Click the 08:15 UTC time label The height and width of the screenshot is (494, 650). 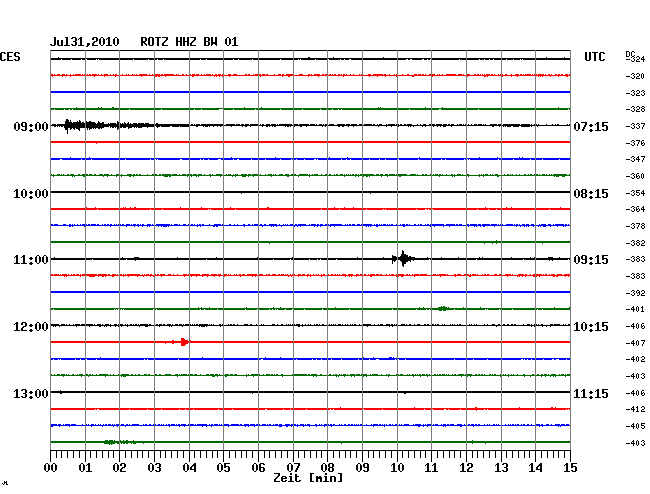point(591,194)
